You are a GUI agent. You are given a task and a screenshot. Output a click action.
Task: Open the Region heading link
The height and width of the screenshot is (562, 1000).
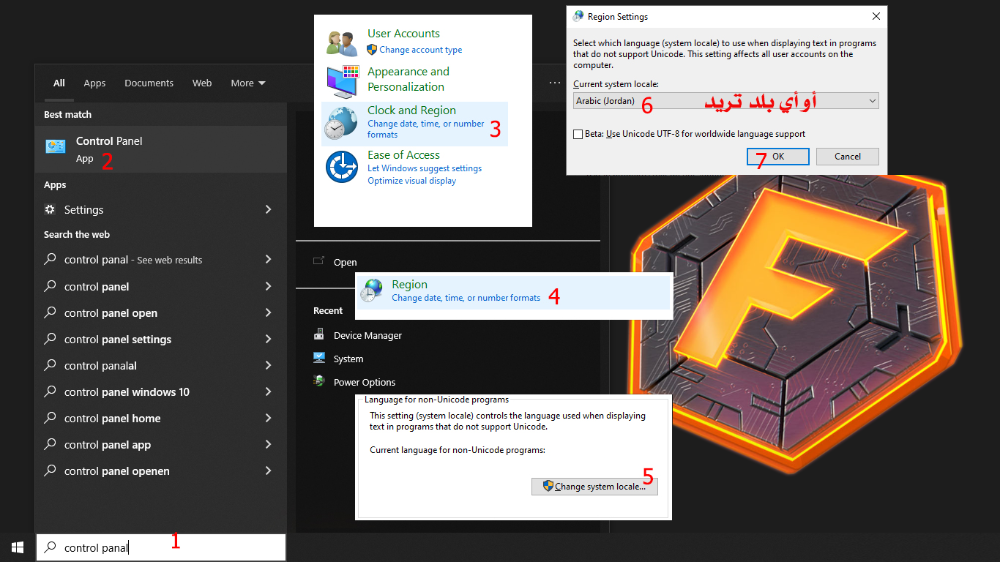pyautogui.click(x=409, y=285)
